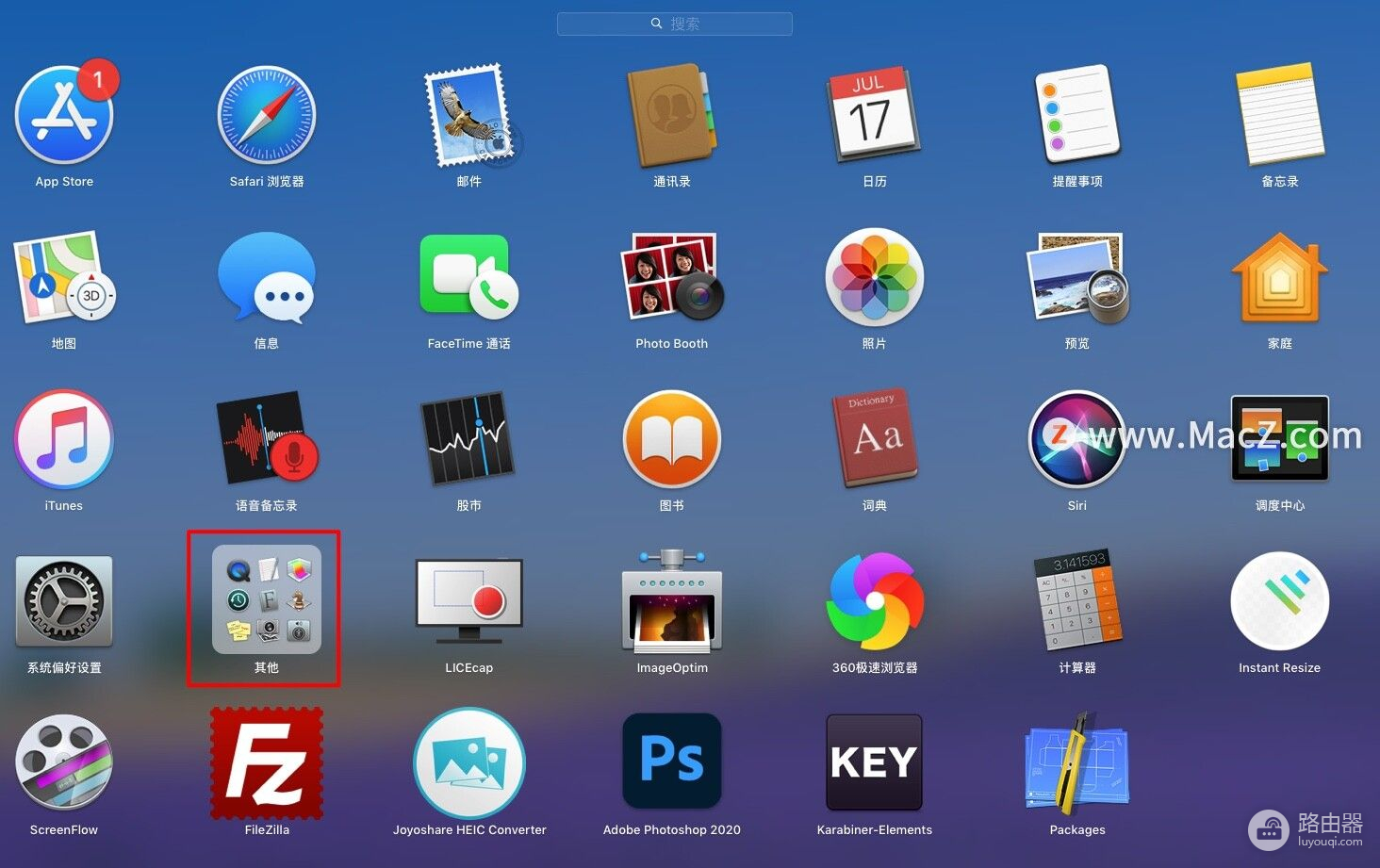Open 备忘录 Notes app

[x=1280, y=115]
